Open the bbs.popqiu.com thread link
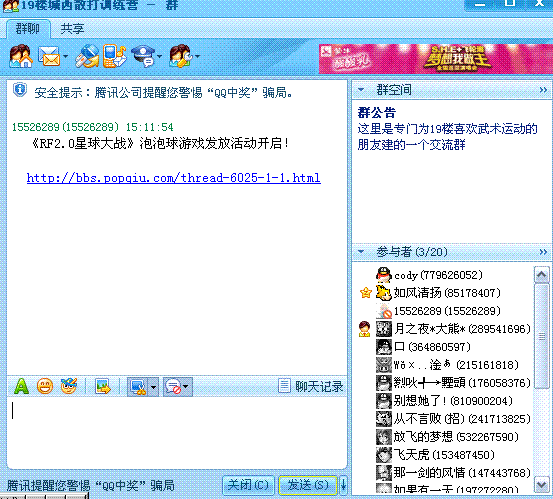The height and width of the screenshot is (499, 553). (x=174, y=178)
